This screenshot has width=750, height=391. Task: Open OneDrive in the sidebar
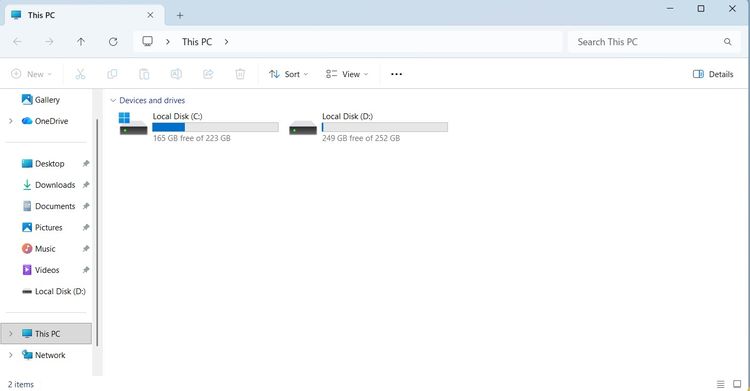click(45, 121)
